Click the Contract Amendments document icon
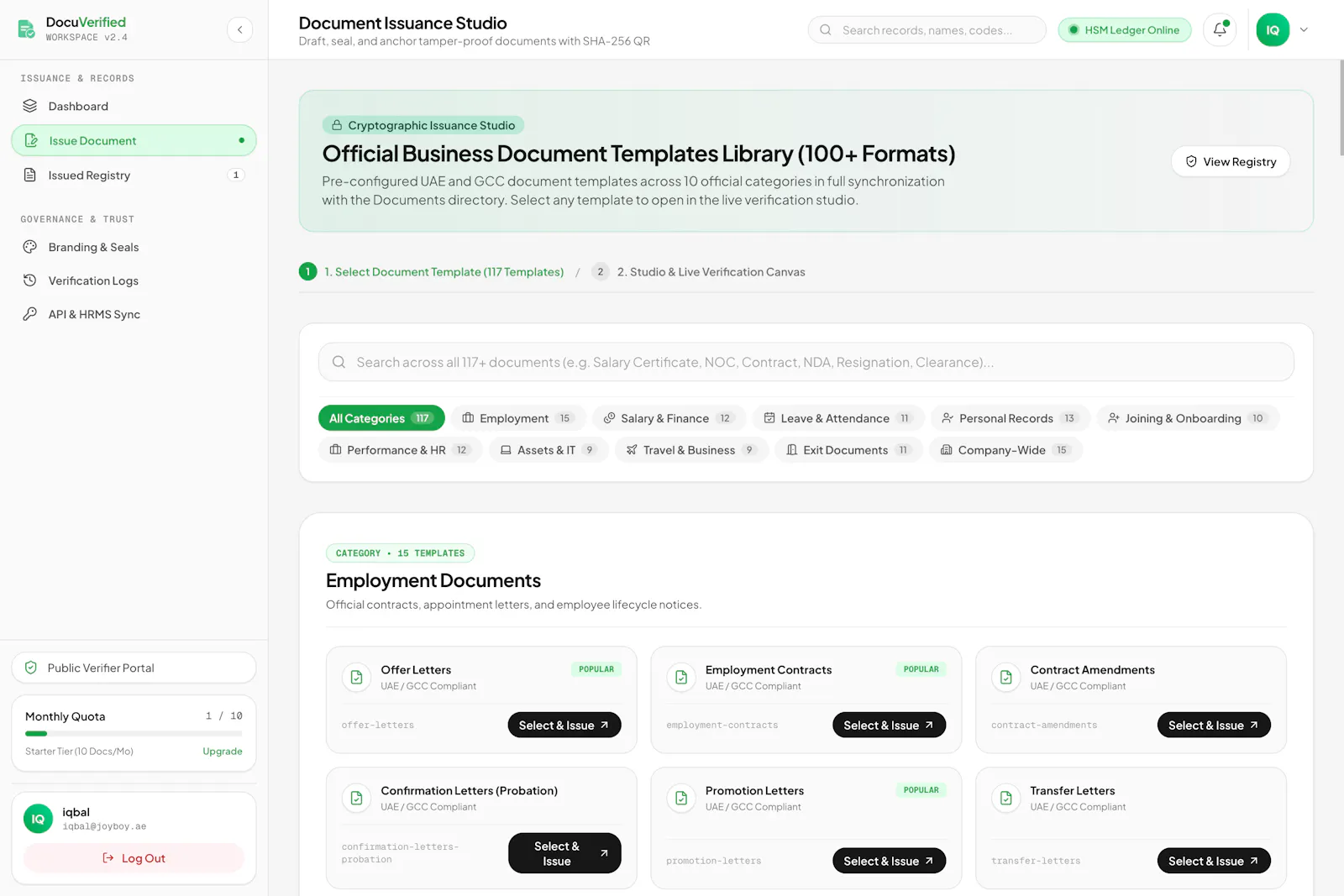Screen dimensions: 1344x896 (x=1005, y=677)
